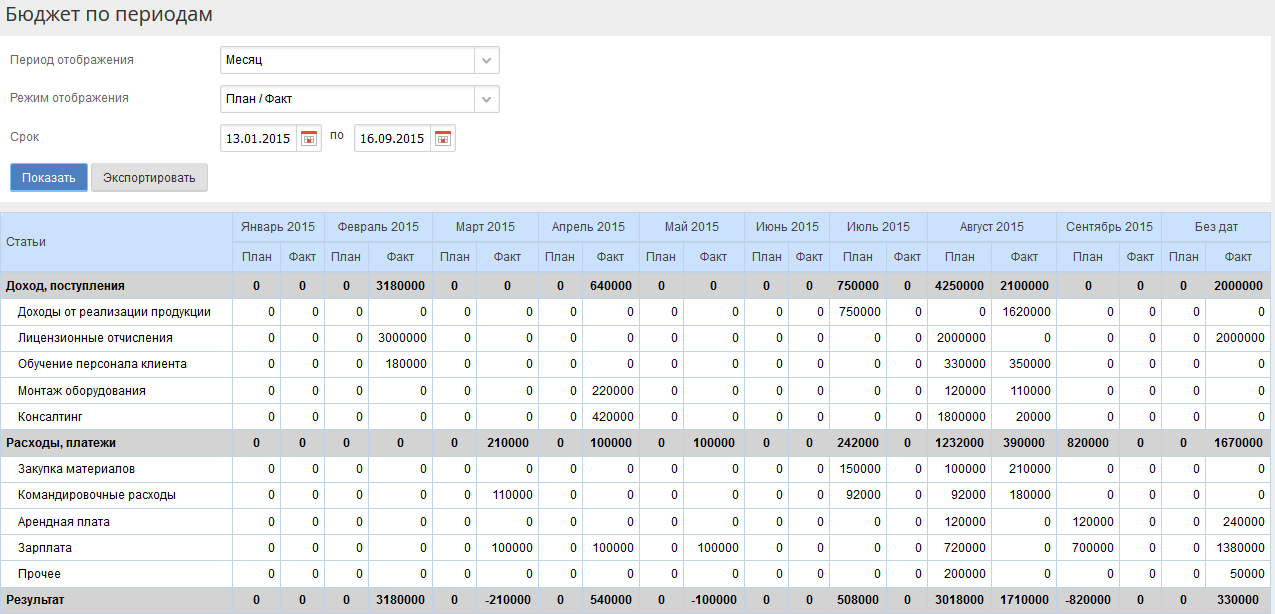
Task: Click the Без дат column header
Action: [x=1216, y=227]
